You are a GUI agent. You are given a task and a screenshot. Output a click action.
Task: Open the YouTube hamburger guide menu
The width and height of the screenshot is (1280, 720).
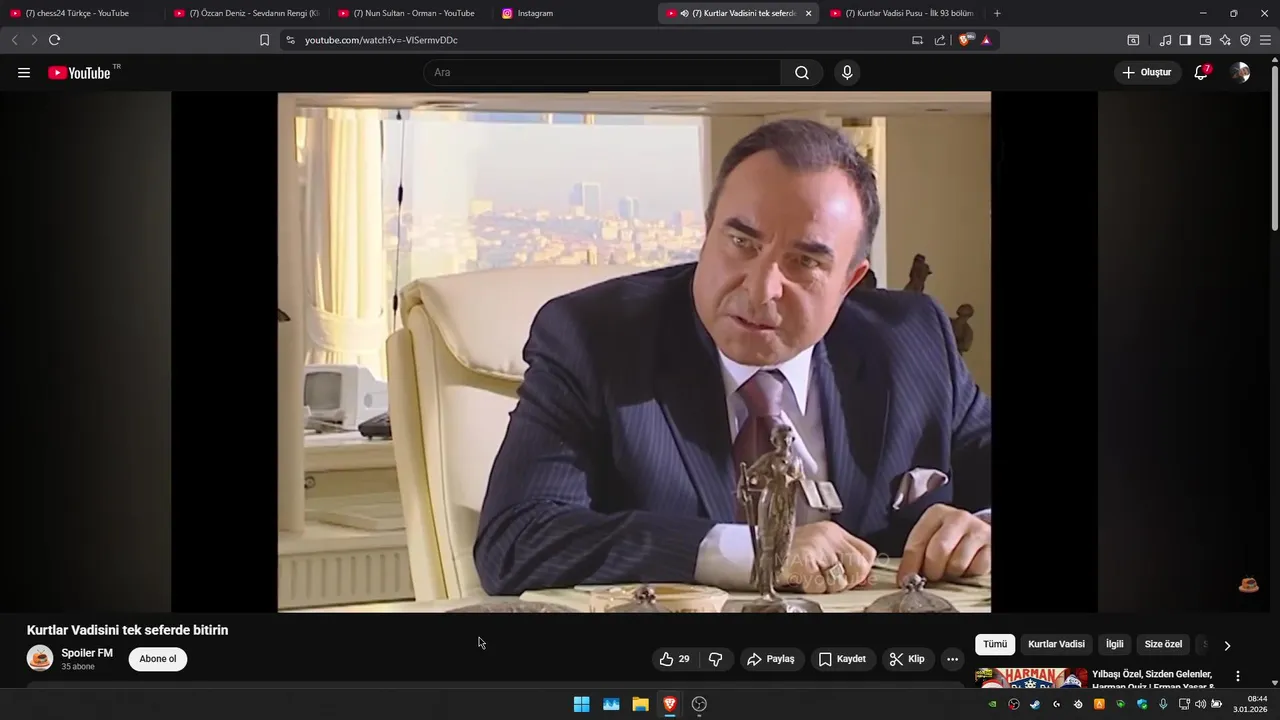24,72
